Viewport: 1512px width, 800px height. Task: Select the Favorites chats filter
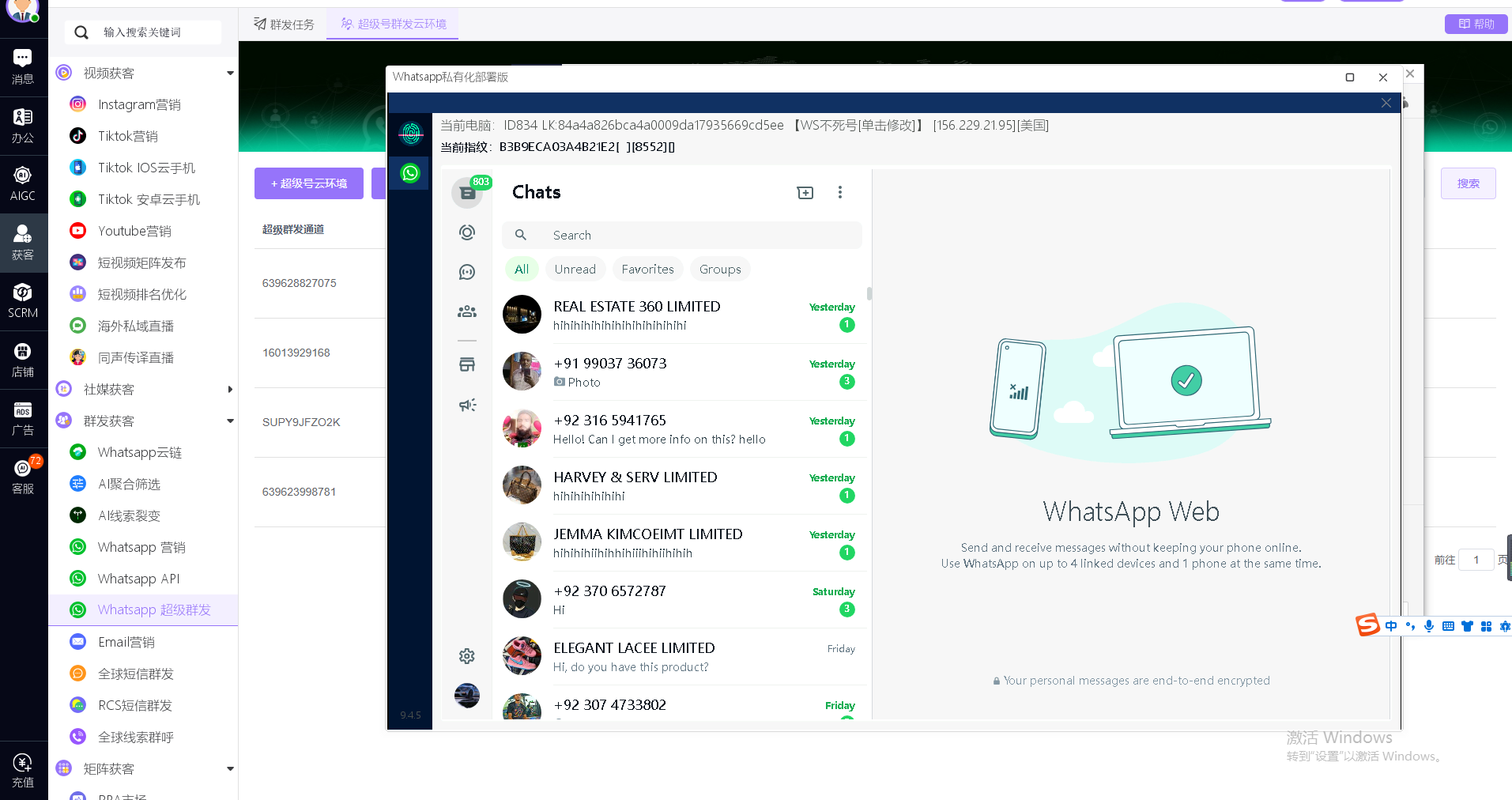click(x=648, y=270)
